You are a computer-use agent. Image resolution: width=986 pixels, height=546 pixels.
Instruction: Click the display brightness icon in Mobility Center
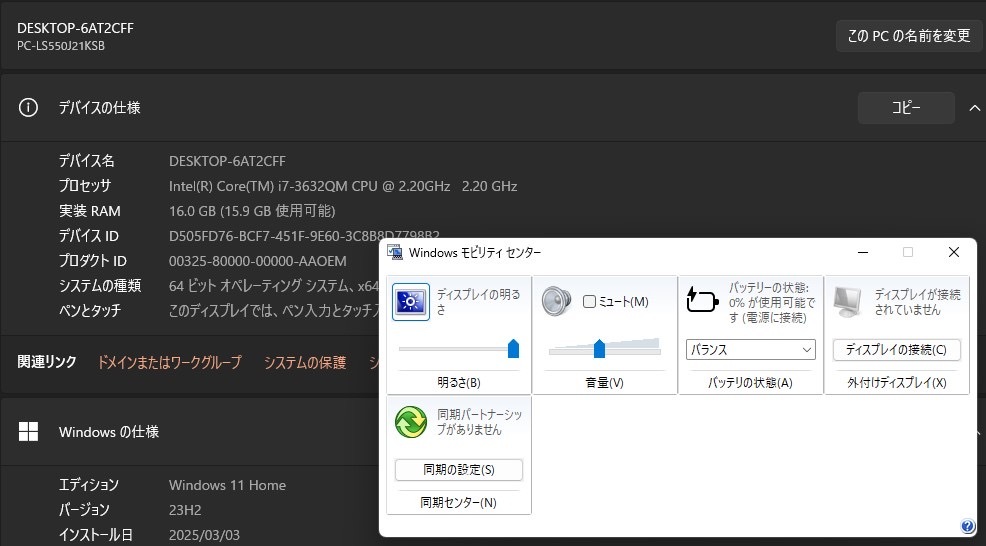[411, 302]
